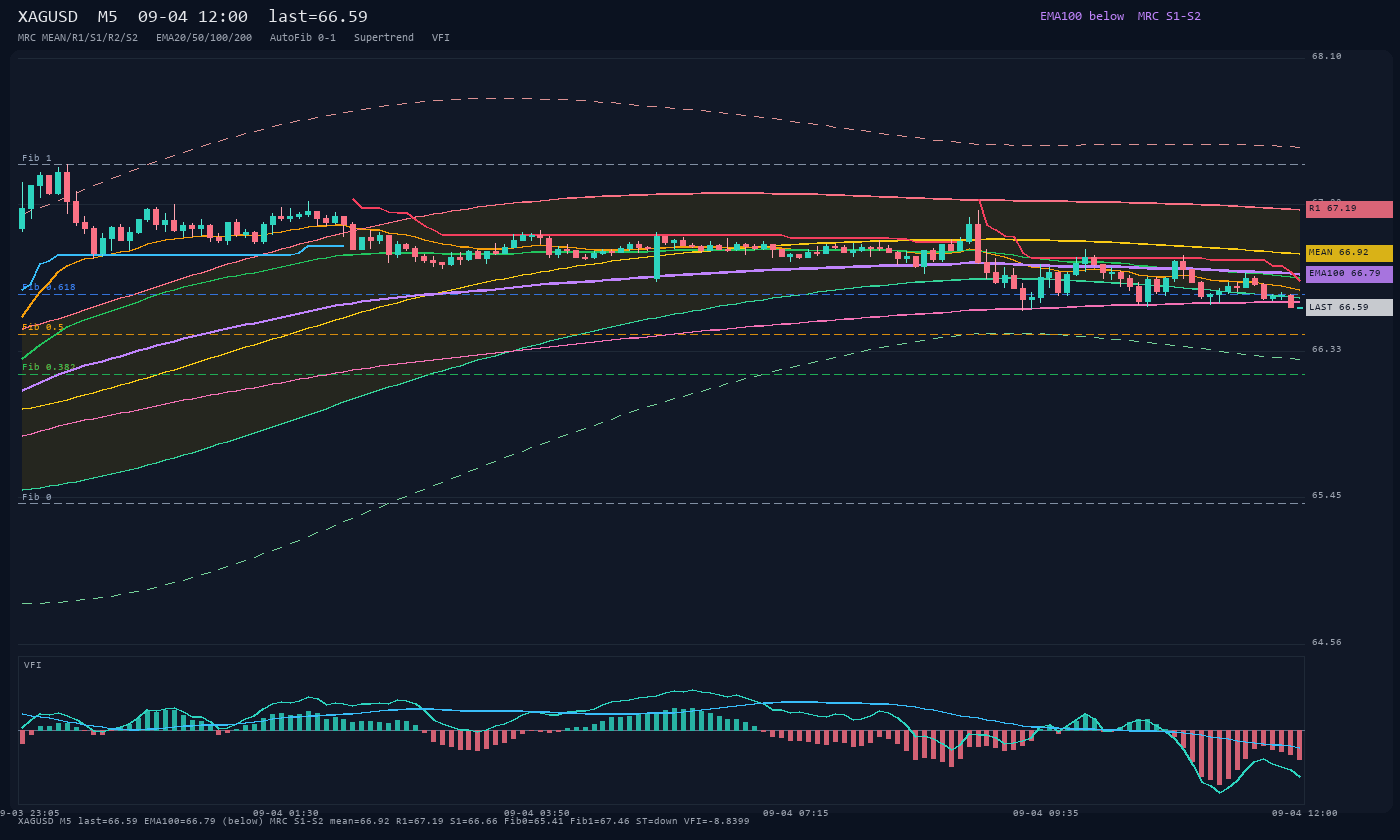Select the Supertrend legend entry

[384, 38]
